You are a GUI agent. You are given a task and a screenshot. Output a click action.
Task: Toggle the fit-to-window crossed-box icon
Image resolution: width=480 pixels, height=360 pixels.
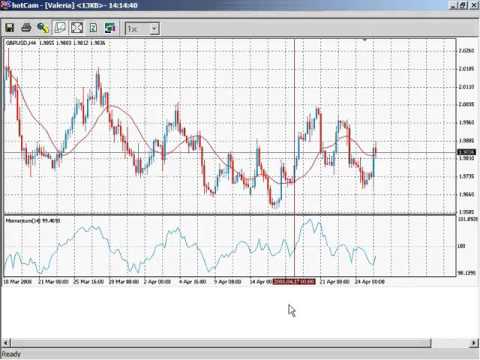tap(77, 28)
